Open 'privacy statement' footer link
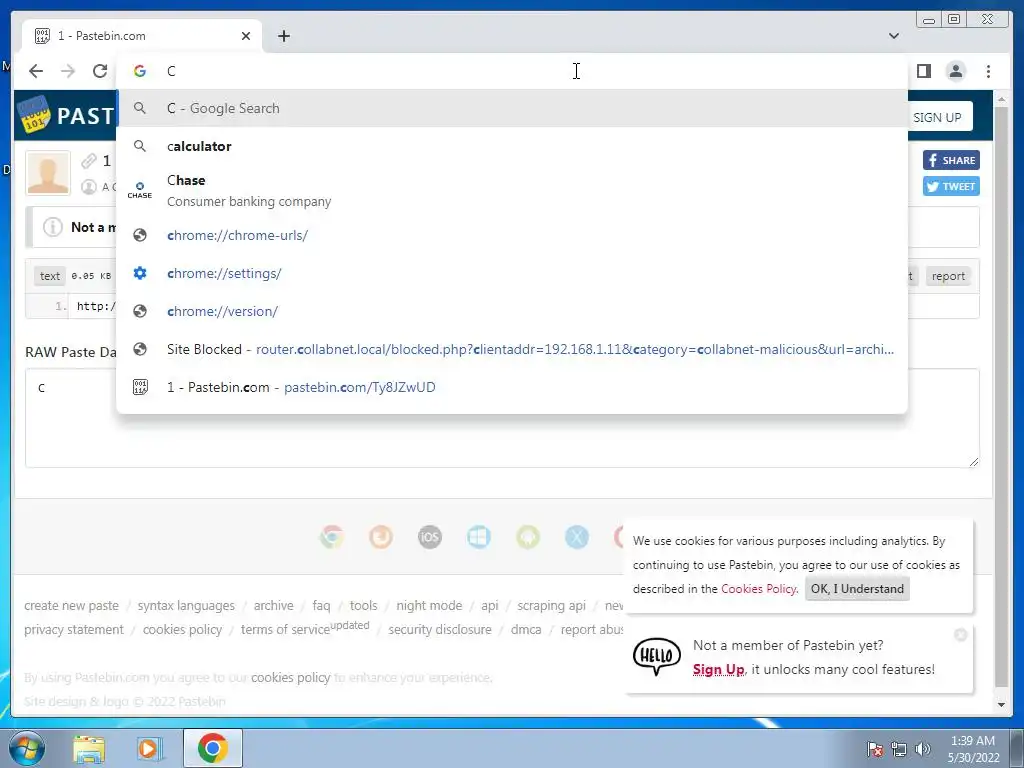 click(74, 630)
